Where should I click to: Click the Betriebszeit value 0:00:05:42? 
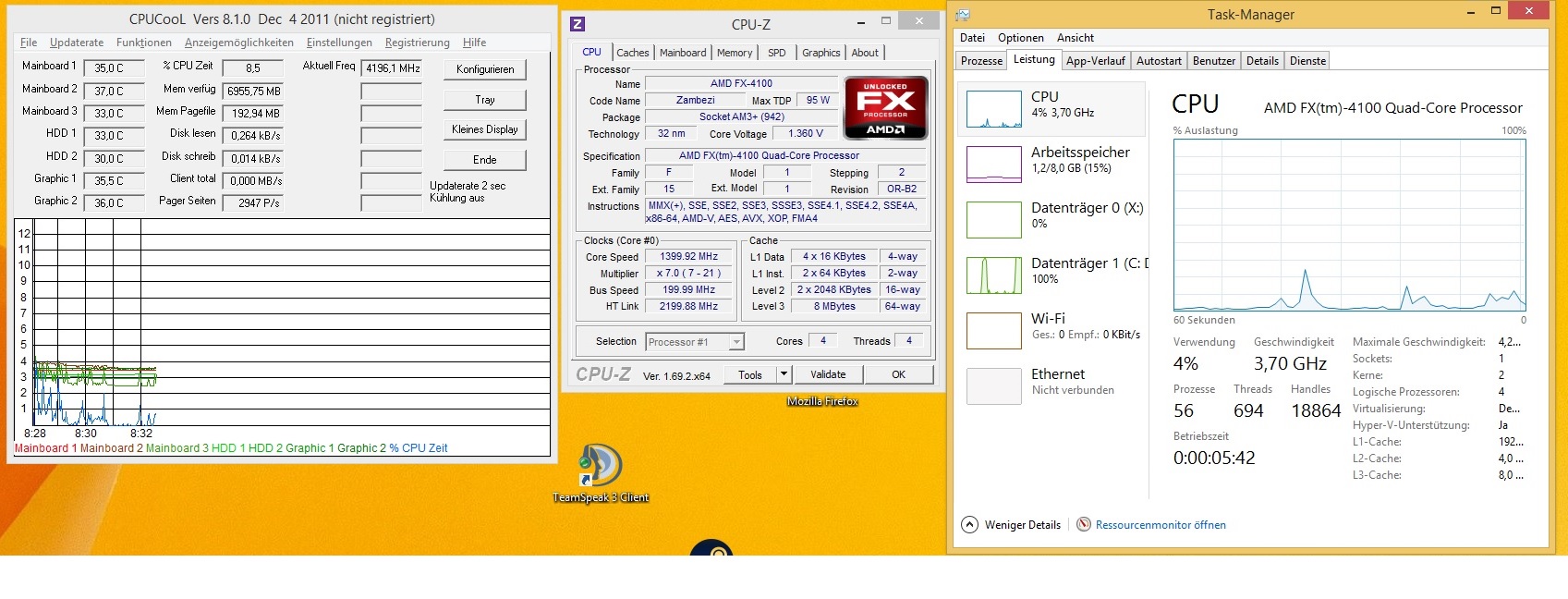[1214, 458]
